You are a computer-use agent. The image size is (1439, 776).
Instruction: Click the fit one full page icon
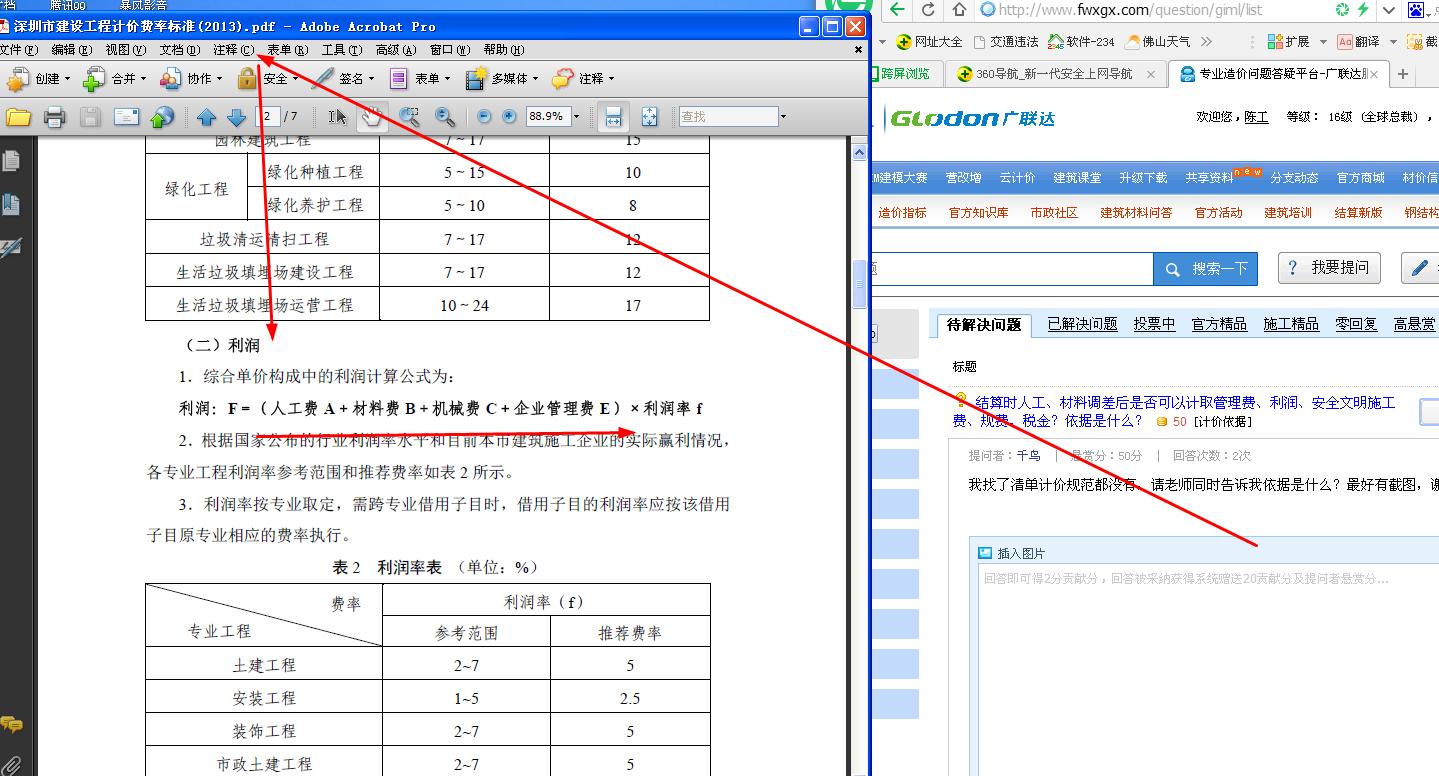pyautogui.click(x=650, y=117)
